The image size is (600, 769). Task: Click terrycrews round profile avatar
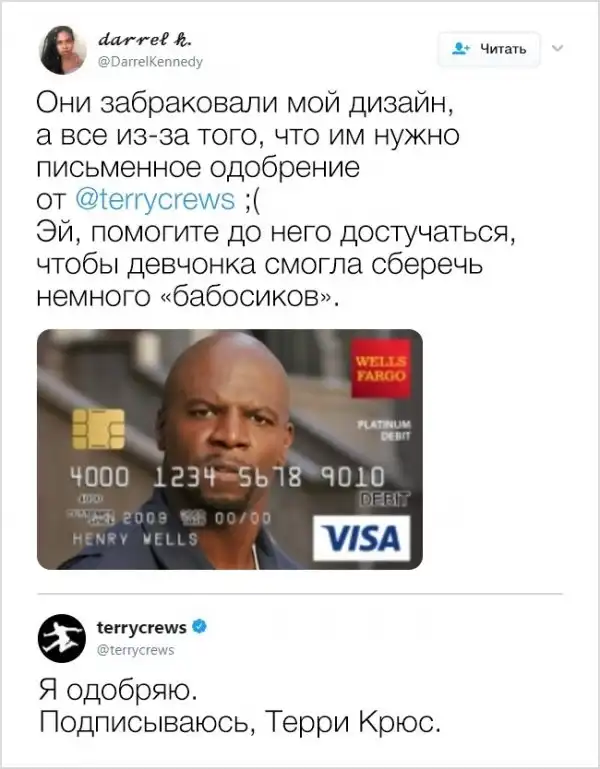[x=62, y=638]
